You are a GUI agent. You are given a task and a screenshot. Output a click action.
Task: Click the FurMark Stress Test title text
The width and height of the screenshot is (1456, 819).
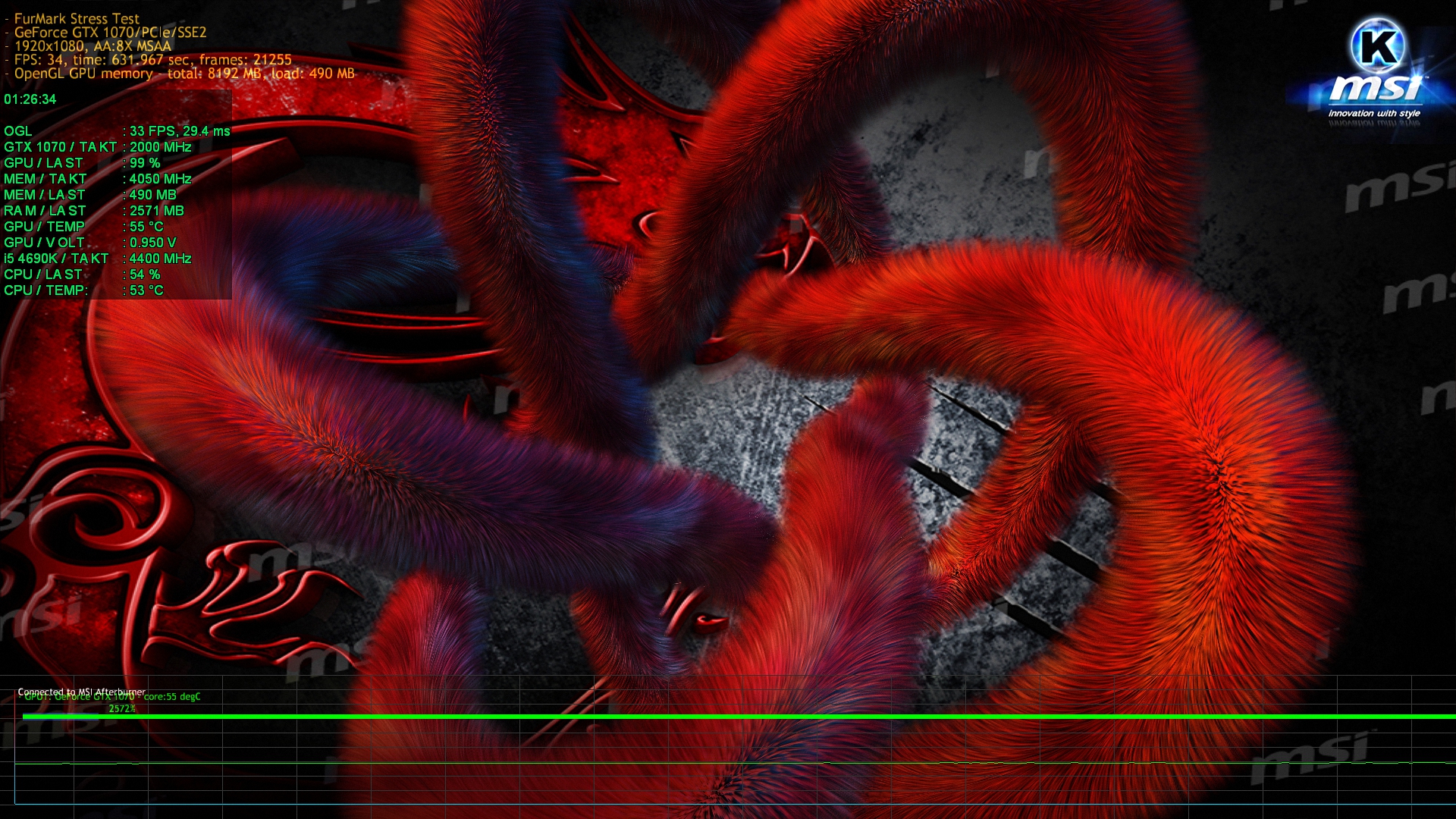(77, 18)
